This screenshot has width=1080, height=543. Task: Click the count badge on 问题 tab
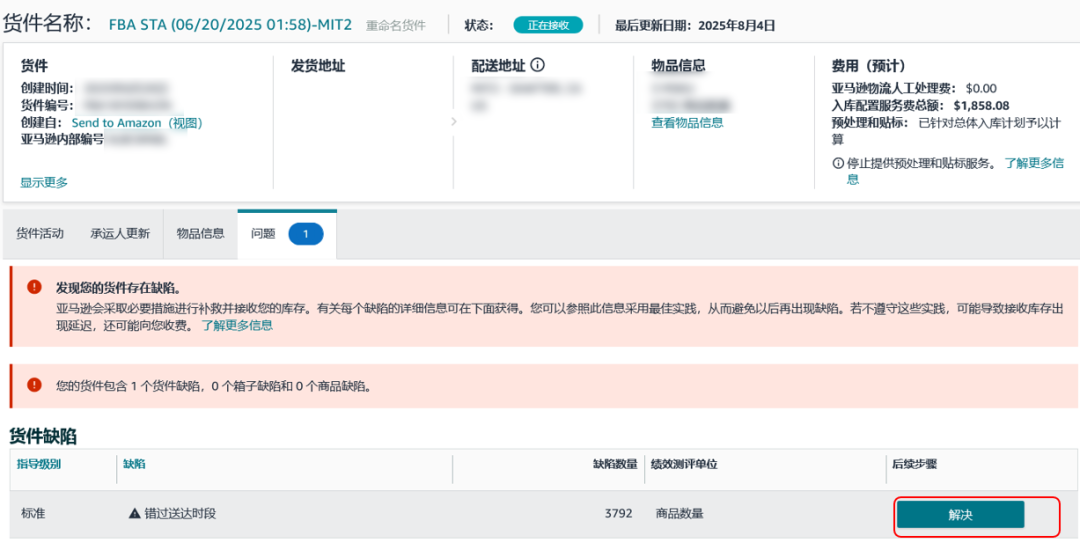pos(305,234)
